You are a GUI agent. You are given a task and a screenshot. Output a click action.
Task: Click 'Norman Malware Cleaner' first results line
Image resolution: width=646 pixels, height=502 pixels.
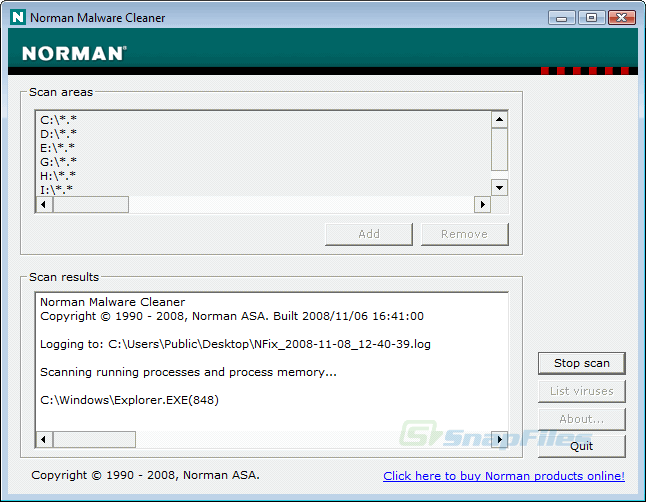pos(112,302)
